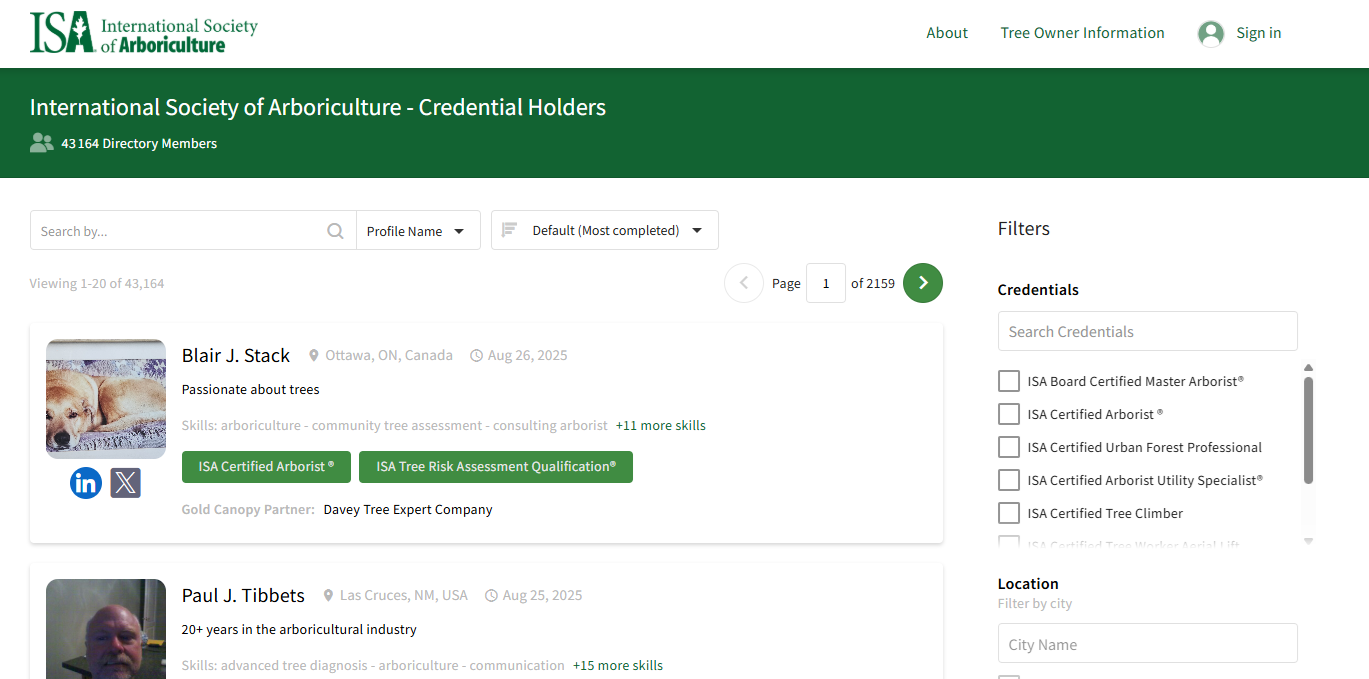This screenshot has width=1369, height=679.
Task: Click the 'of 2159' page count
Action: tap(873, 283)
